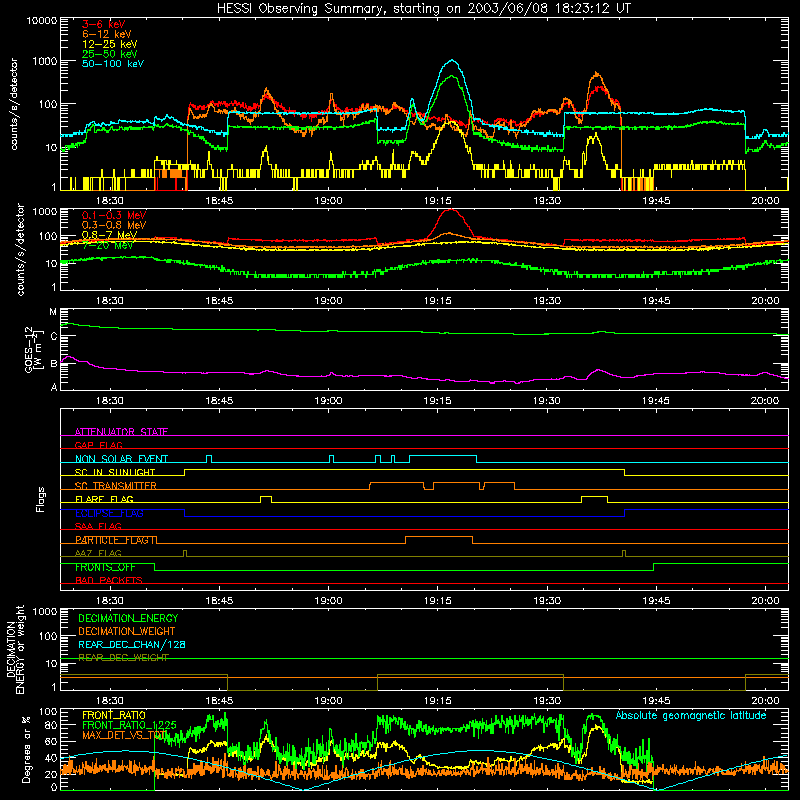
Task: Click the HESSI Observing Summary title text
Action: coord(423,9)
